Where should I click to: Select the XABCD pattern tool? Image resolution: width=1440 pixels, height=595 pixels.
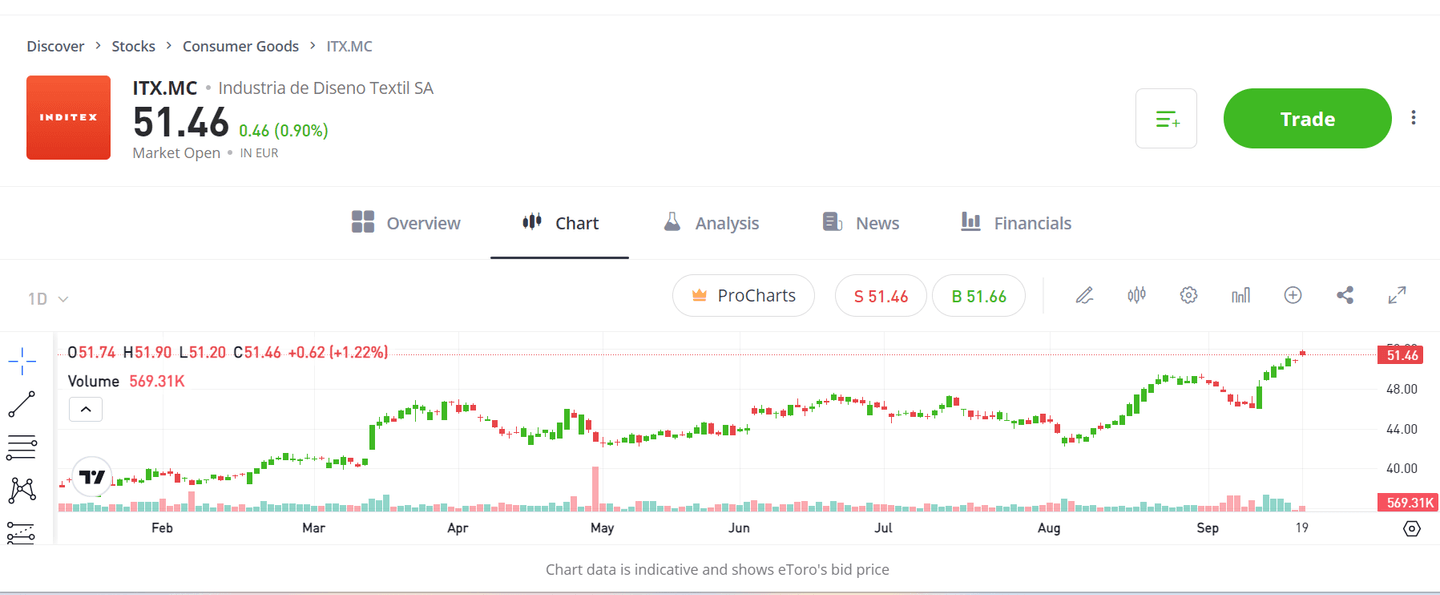click(x=22, y=489)
